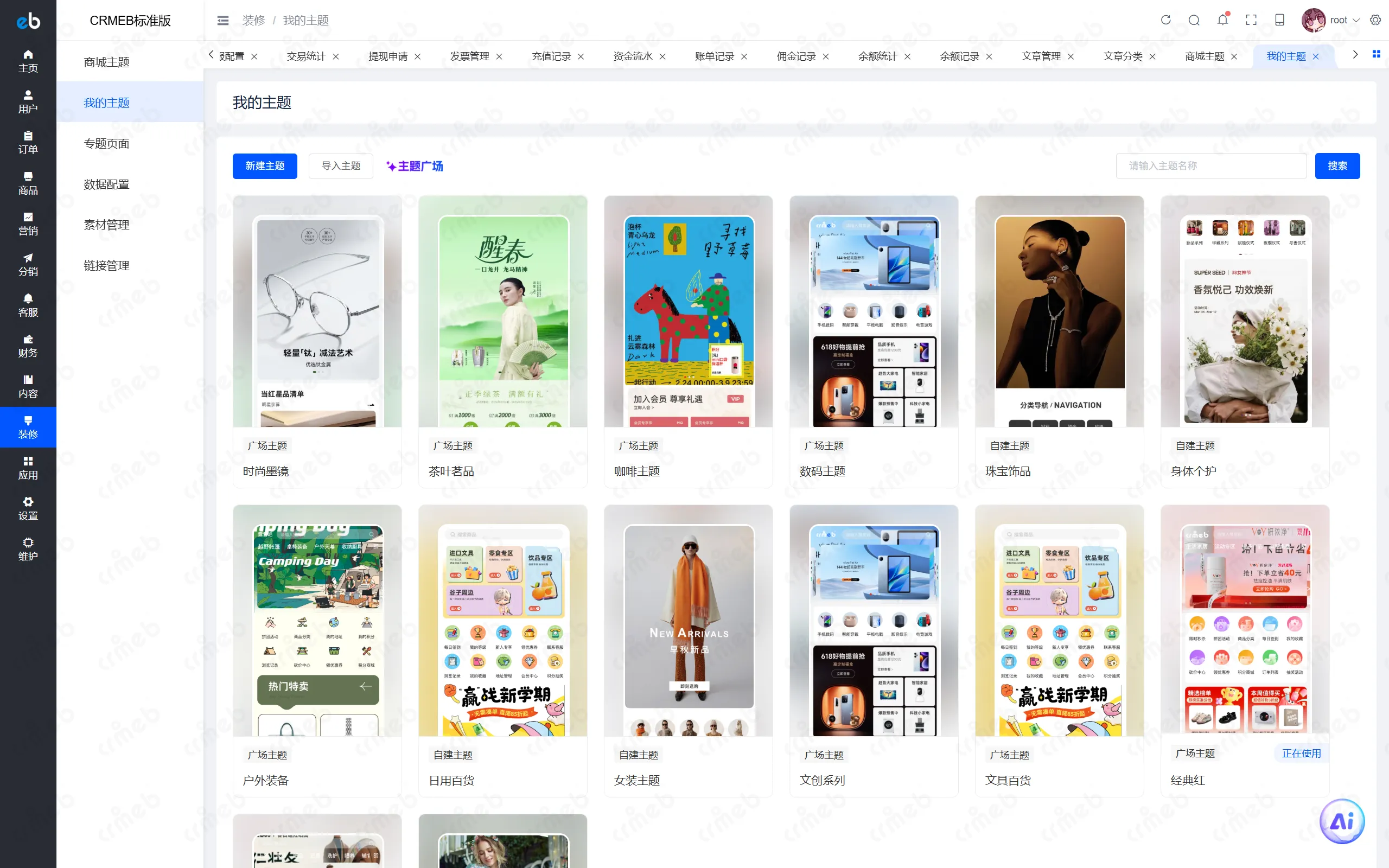Viewport: 1389px width, 868px height.
Task: Click the 正在使用 status label
Action: 1301,753
